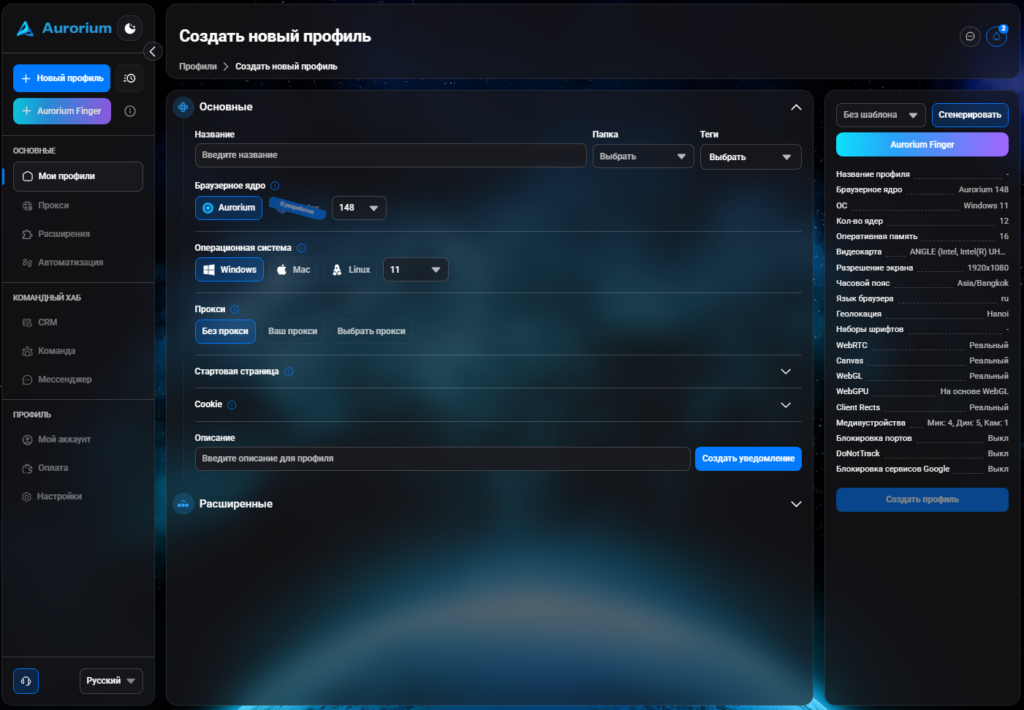Viewport: 1024px width, 710px height.
Task: Go to Расширения sidebar item
Action: 78,234
